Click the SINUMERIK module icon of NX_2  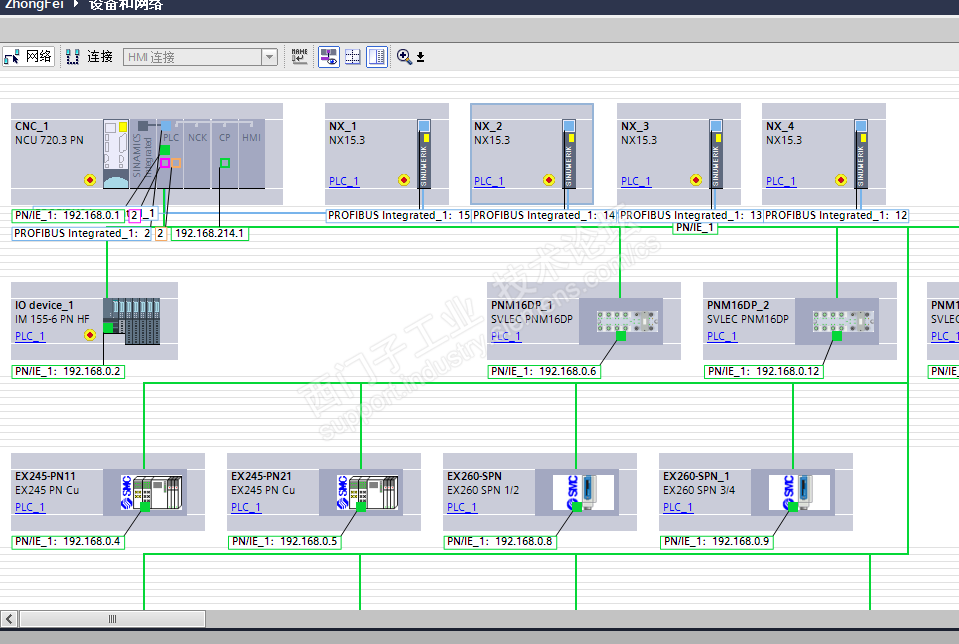[x=569, y=154]
